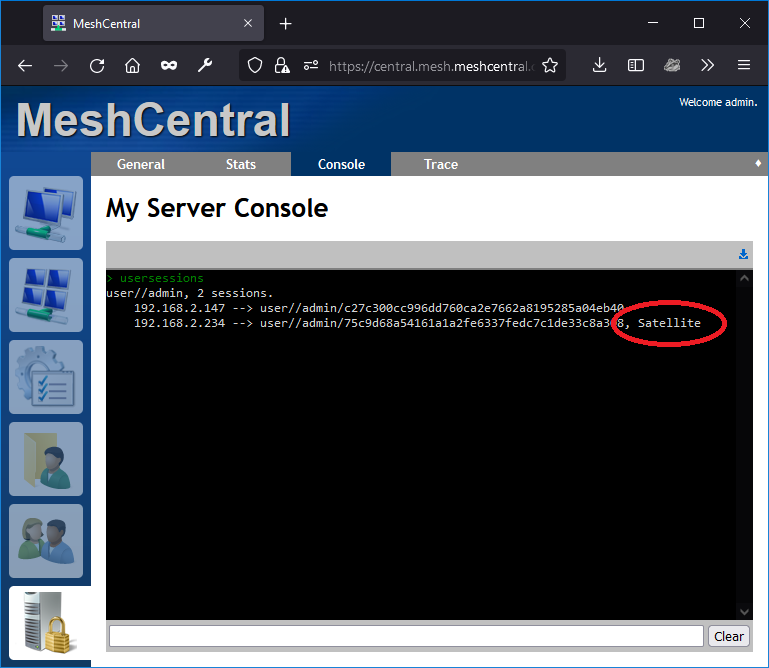Open My Users sidebar icon
The width and height of the screenshot is (769, 668).
coord(46,541)
